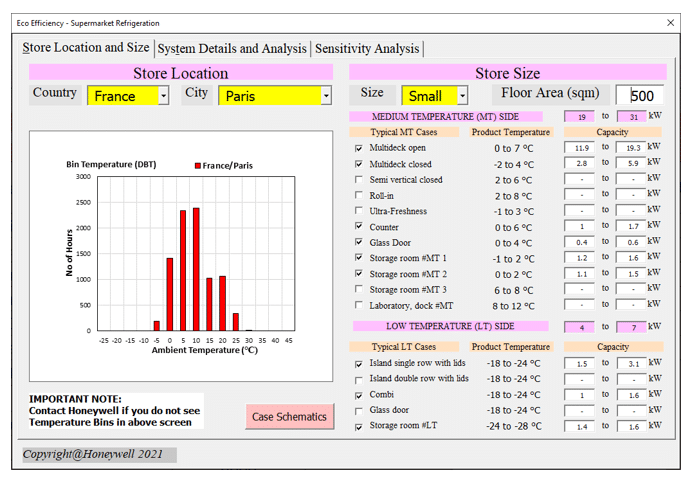Image resolution: width=698 pixels, height=482 pixels.
Task: Check Island double row with lids
Action: pyautogui.click(x=359, y=379)
